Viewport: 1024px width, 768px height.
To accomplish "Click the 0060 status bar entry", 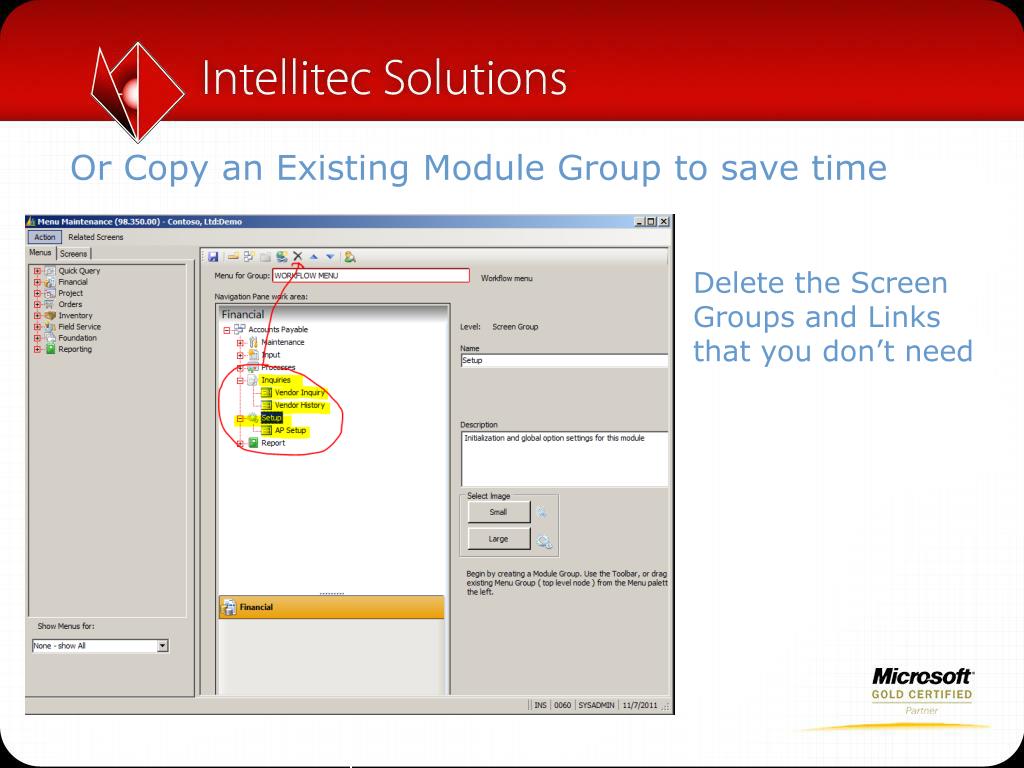I will point(562,705).
